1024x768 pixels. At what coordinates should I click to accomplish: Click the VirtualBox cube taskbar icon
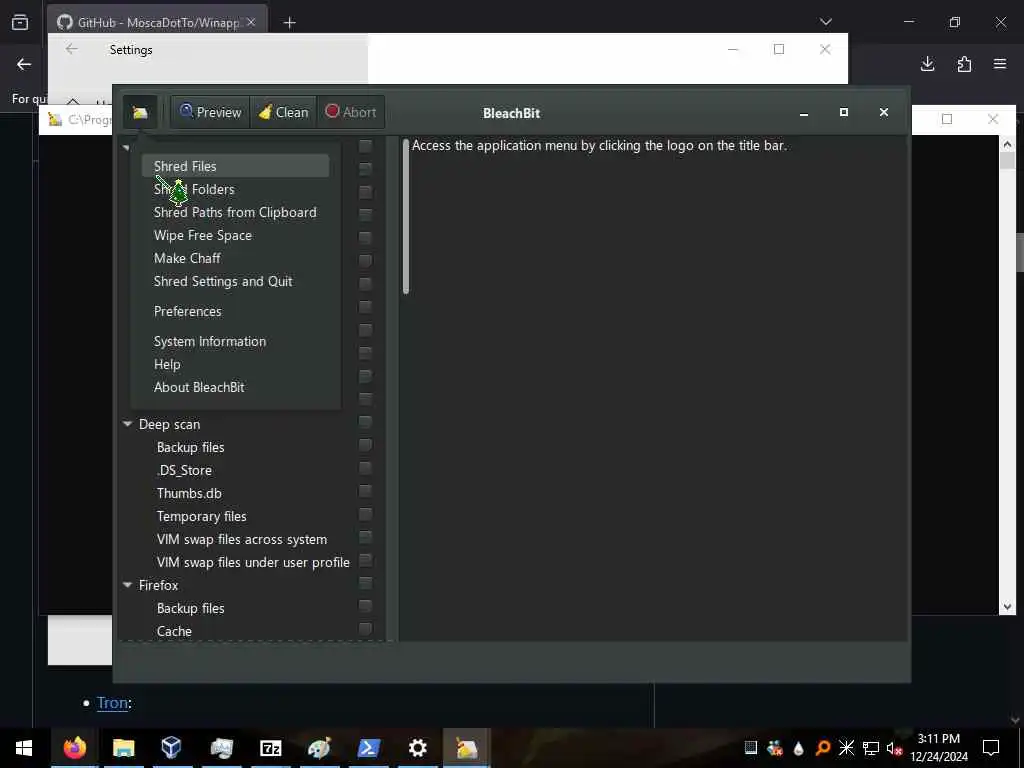coord(171,748)
